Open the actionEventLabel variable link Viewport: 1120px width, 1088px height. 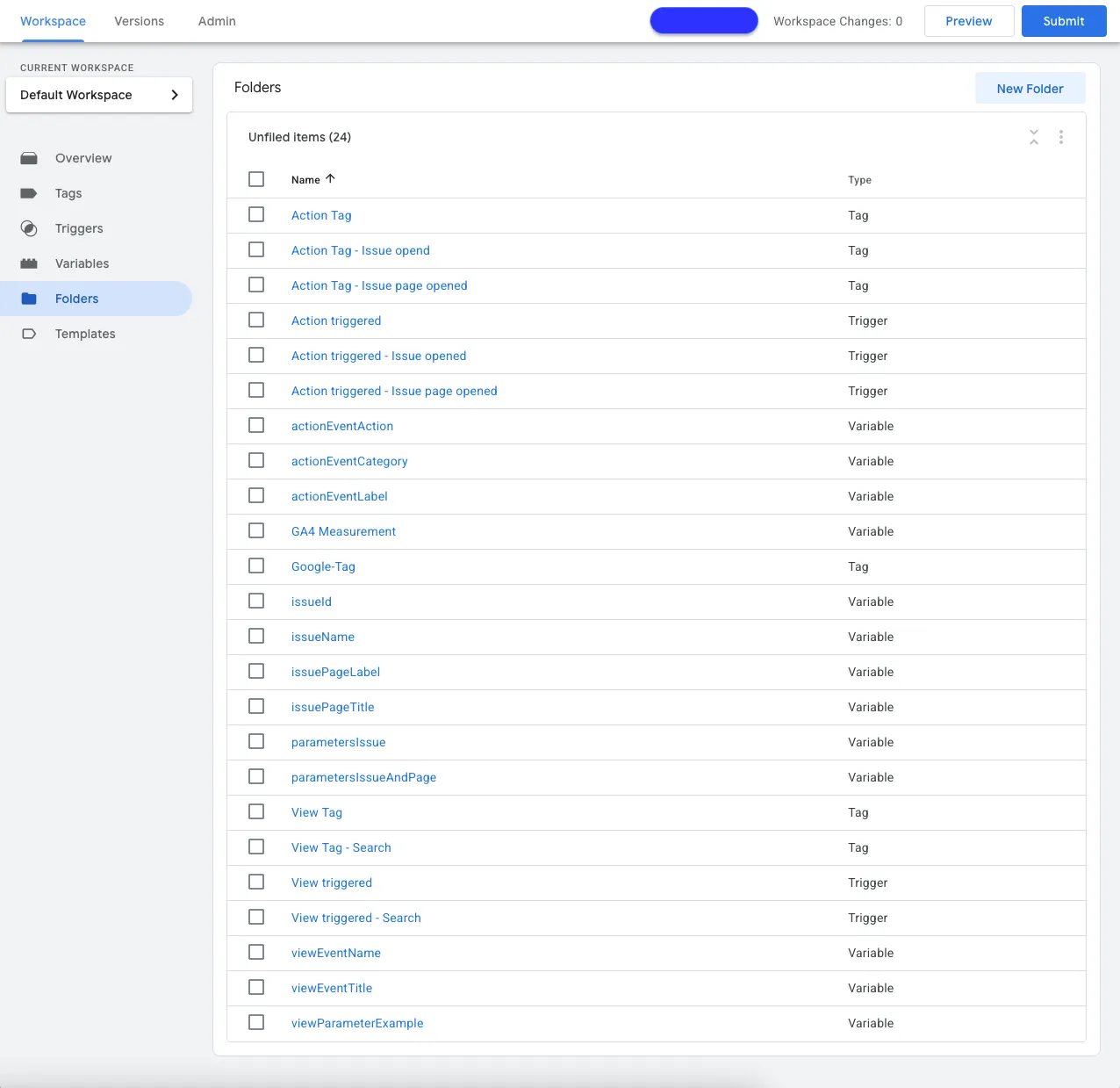point(340,496)
